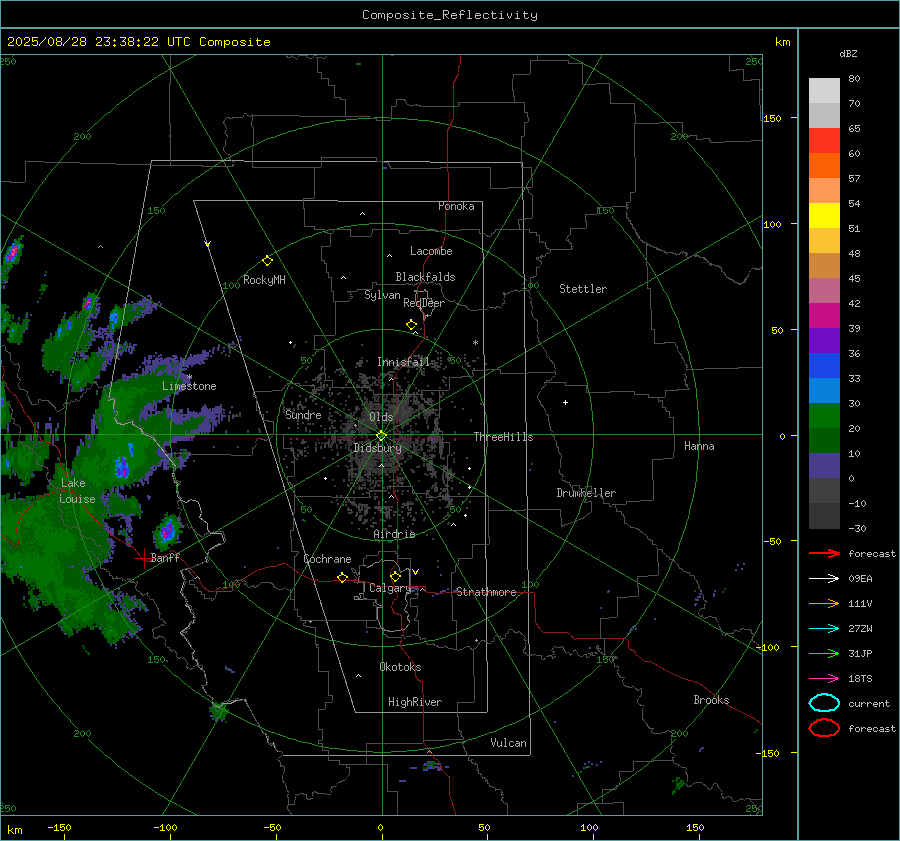
Task: Click the Okotoks map label
Action: click(400, 667)
